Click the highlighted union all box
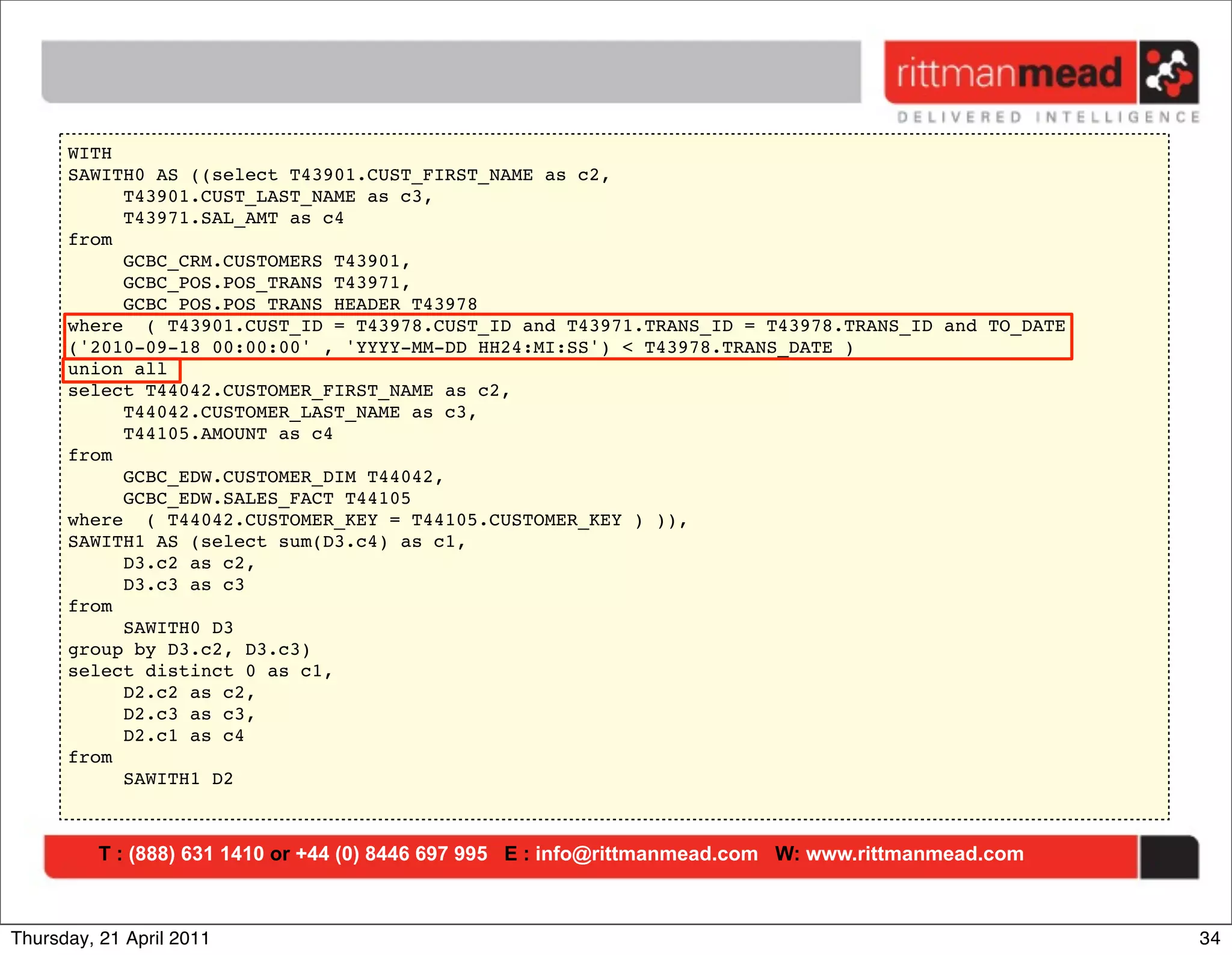The image size is (1232, 955). 121,369
